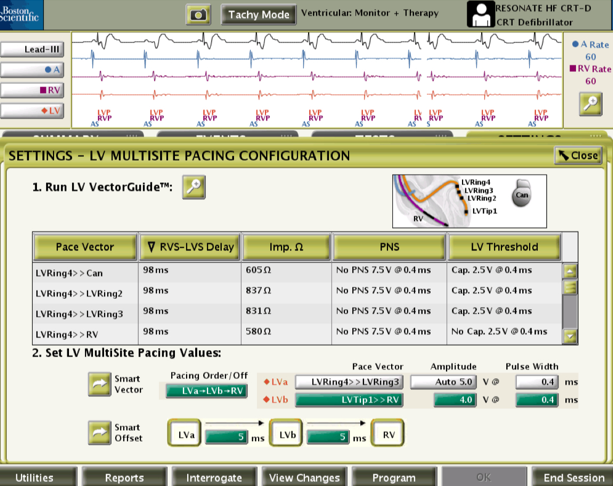Screen dimensions: 613x486
Task: Edit LVb to RV offset 5 ms
Action: (x=328, y=436)
